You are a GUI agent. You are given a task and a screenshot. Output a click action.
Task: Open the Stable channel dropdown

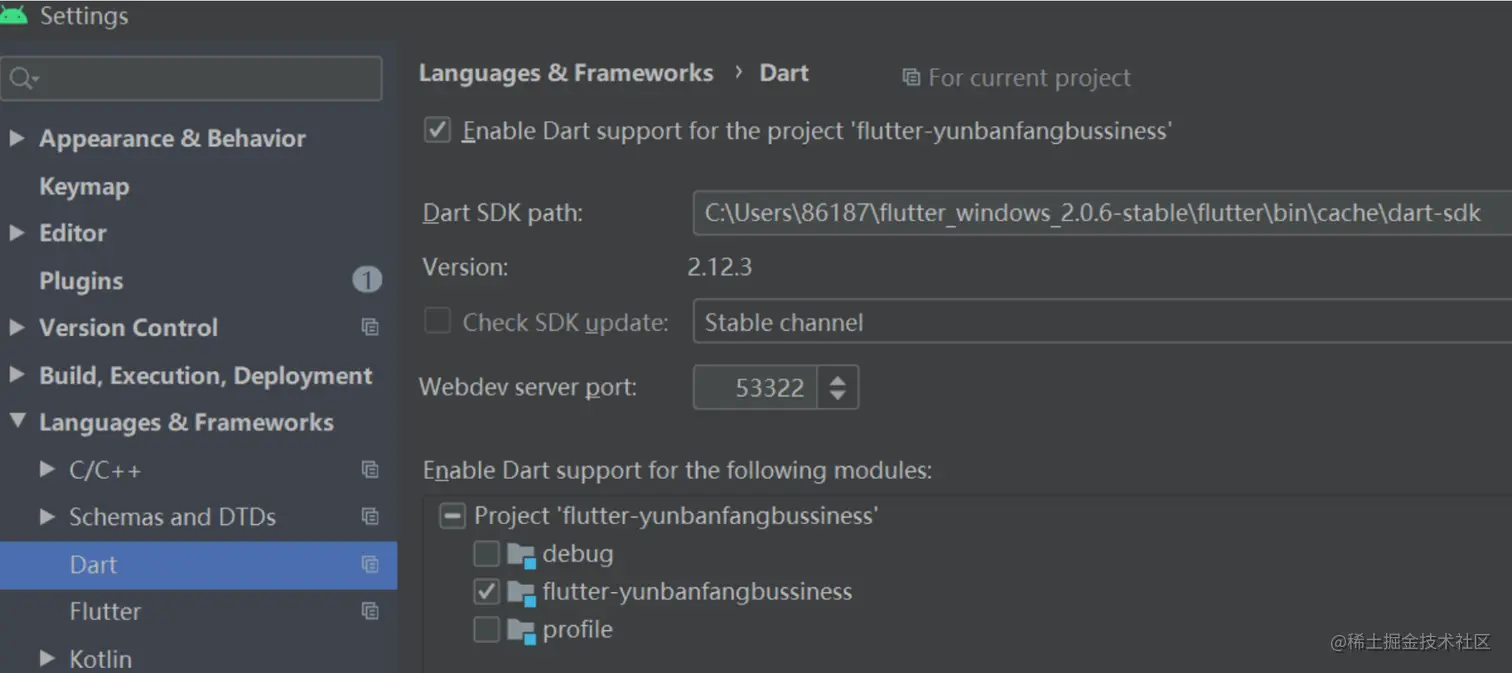coord(1100,322)
